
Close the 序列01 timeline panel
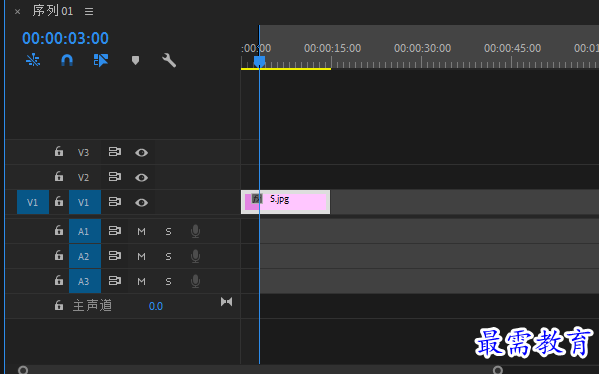(x=17, y=11)
